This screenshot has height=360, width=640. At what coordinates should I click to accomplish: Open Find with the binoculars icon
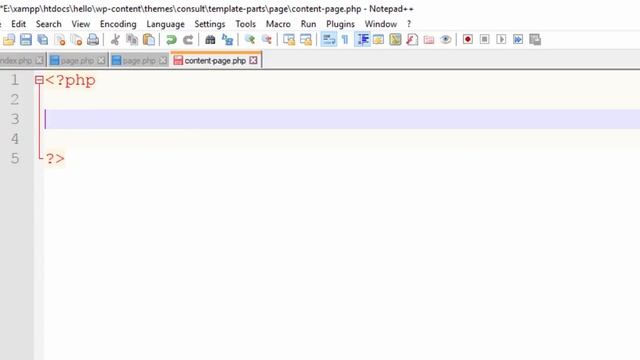210,40
